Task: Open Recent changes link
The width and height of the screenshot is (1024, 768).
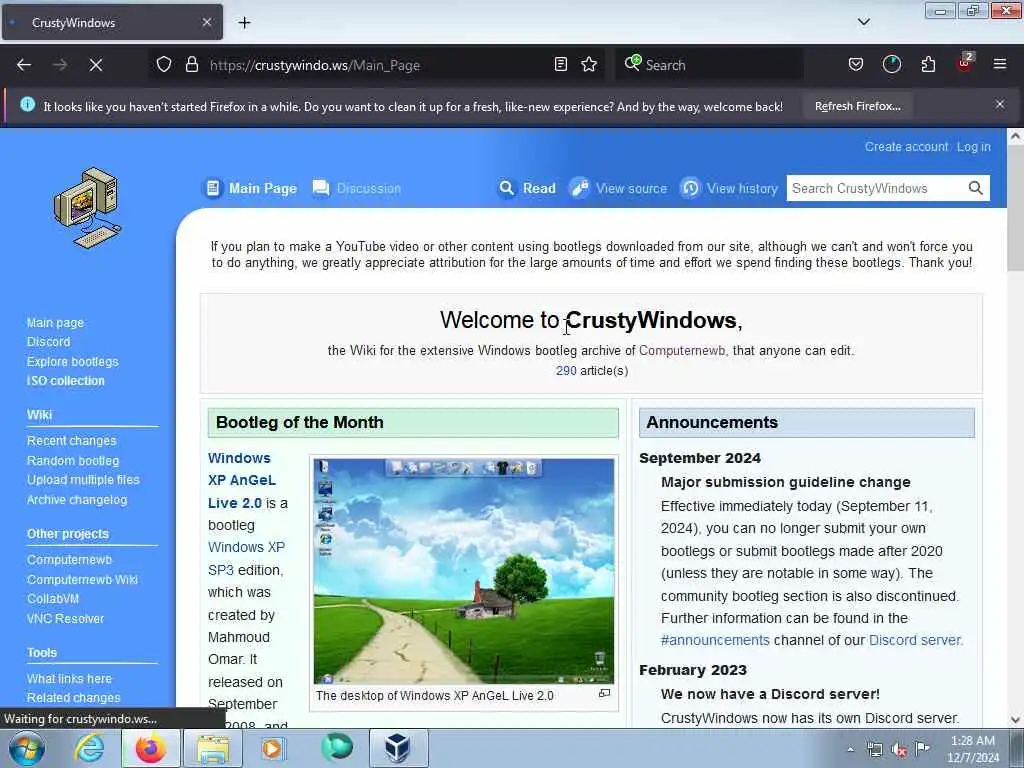Action: pos(72,441)
